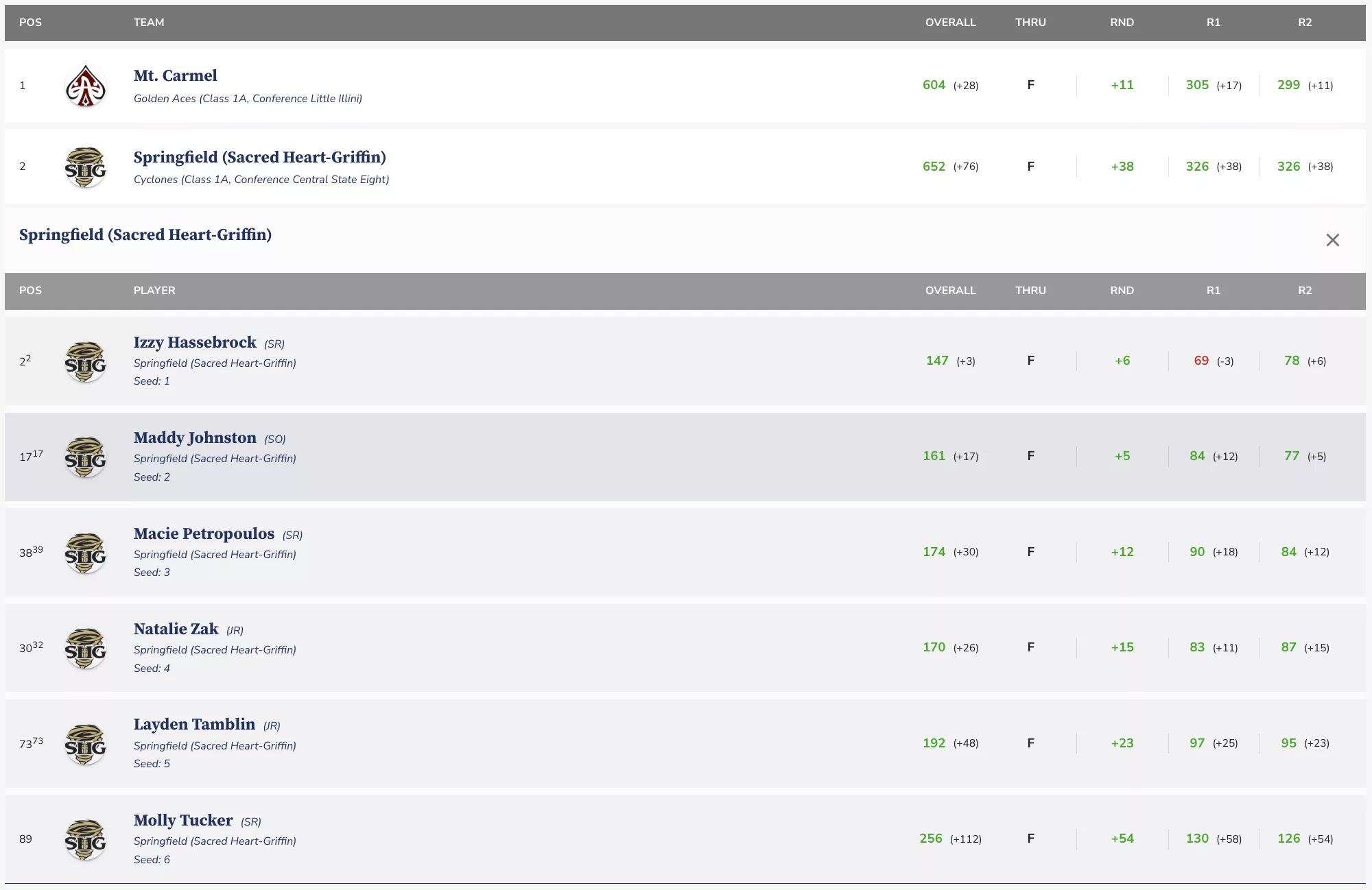Click Izzy Hassebrock's R2 score 78

click(1292, 361)
